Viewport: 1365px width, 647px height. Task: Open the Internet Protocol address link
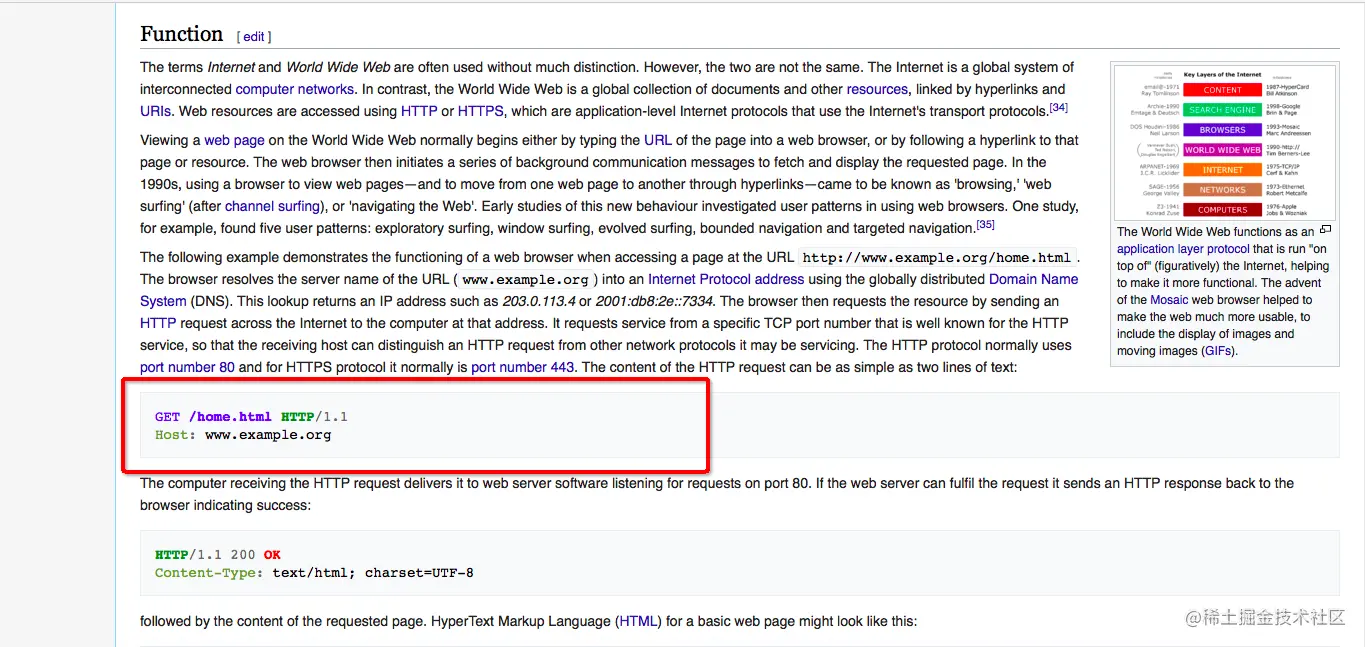726,279
